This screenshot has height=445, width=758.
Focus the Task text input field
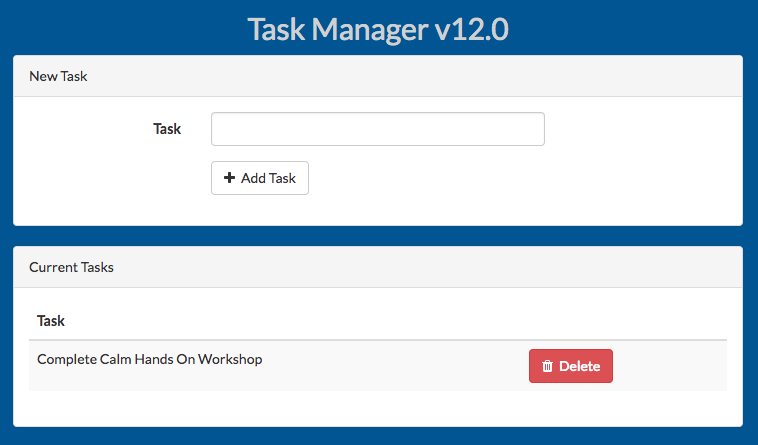[x=378, y=129]
